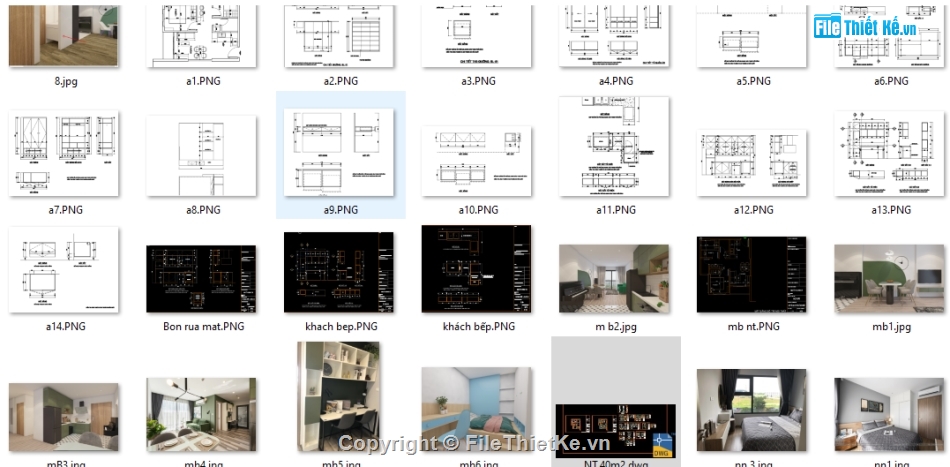
Task: Select the mb1.jpg dining render thumbnail
Action: pos(889,279)
